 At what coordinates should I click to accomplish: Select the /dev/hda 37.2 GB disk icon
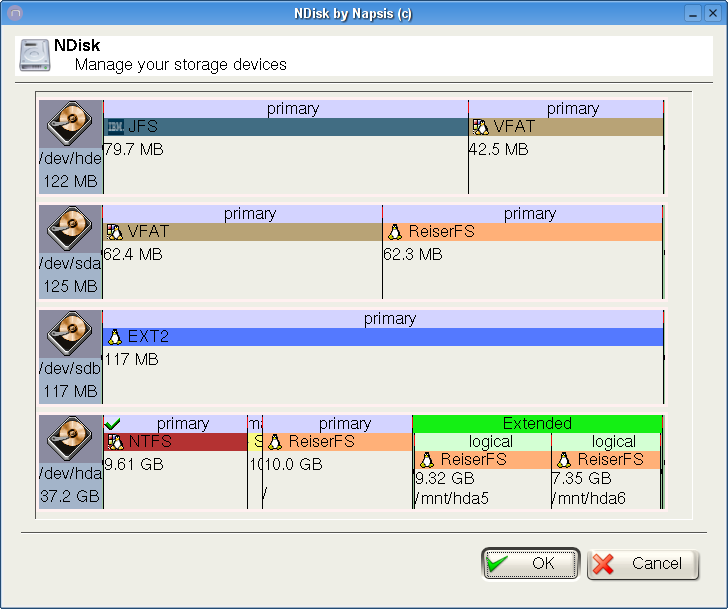71,438
